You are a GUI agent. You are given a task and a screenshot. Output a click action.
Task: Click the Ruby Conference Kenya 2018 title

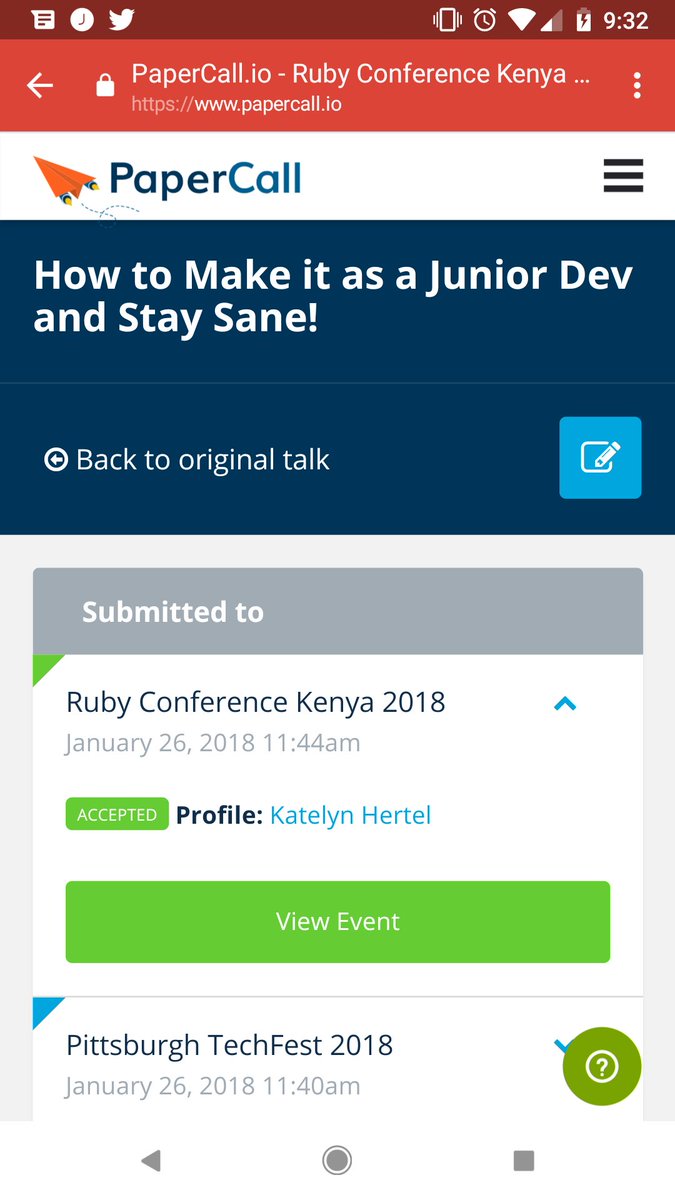coord(256,702)
